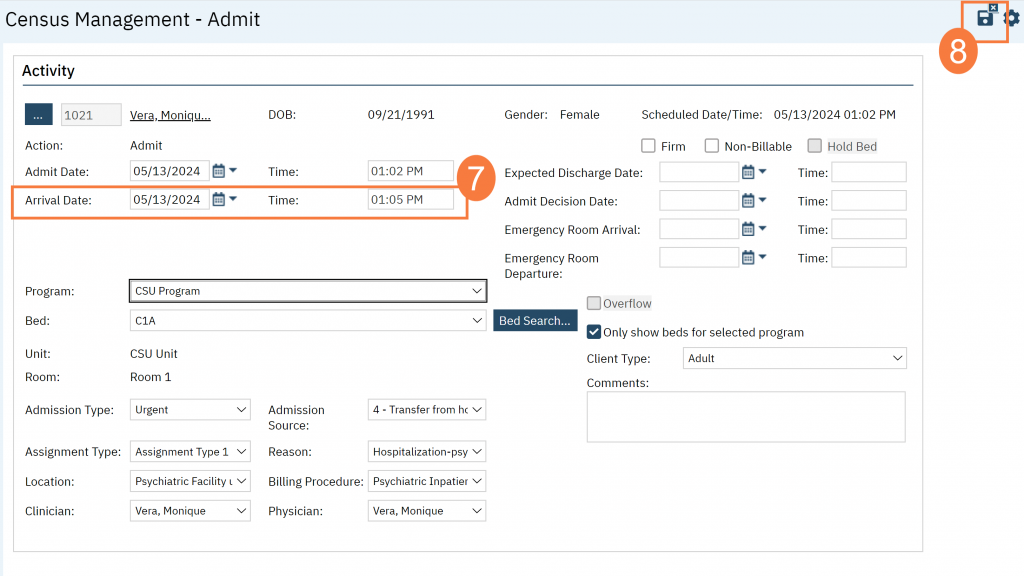Click the ellipsis client lookup icon

[x=38, y=114]
